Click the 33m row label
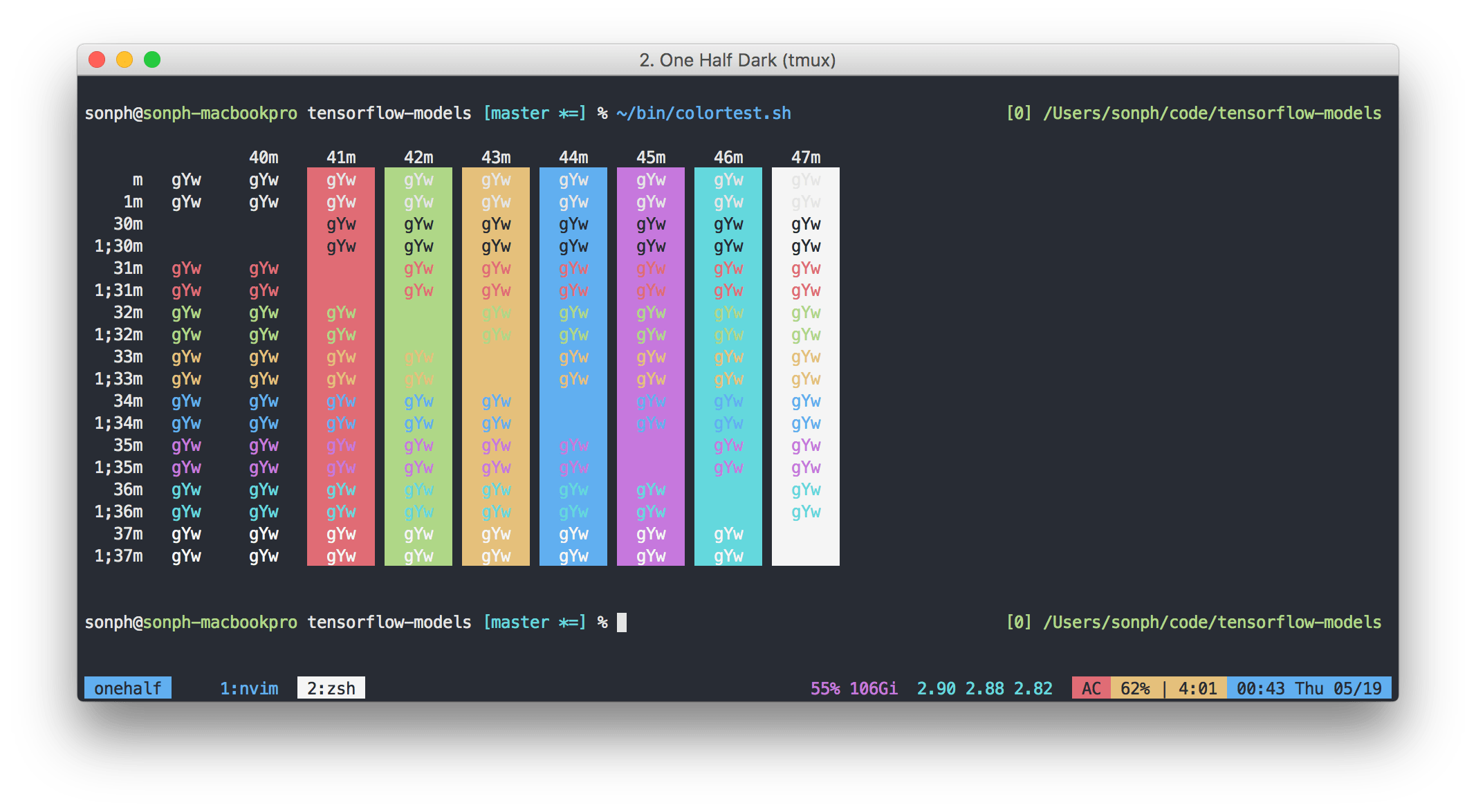Screen dimensions: 1476x812 coord(128,357)
